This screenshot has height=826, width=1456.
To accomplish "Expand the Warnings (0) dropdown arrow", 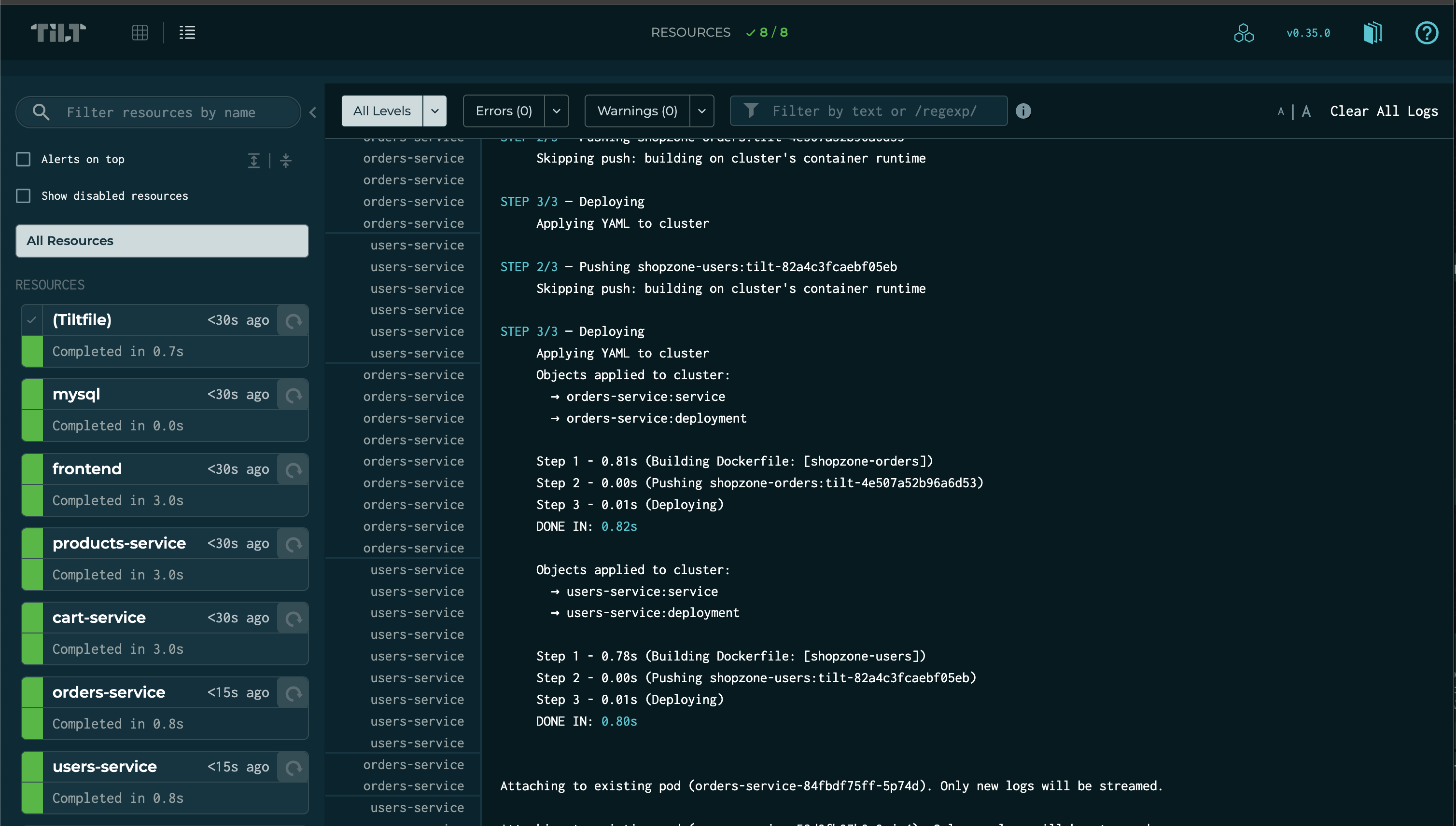I will tap(701, 111).
